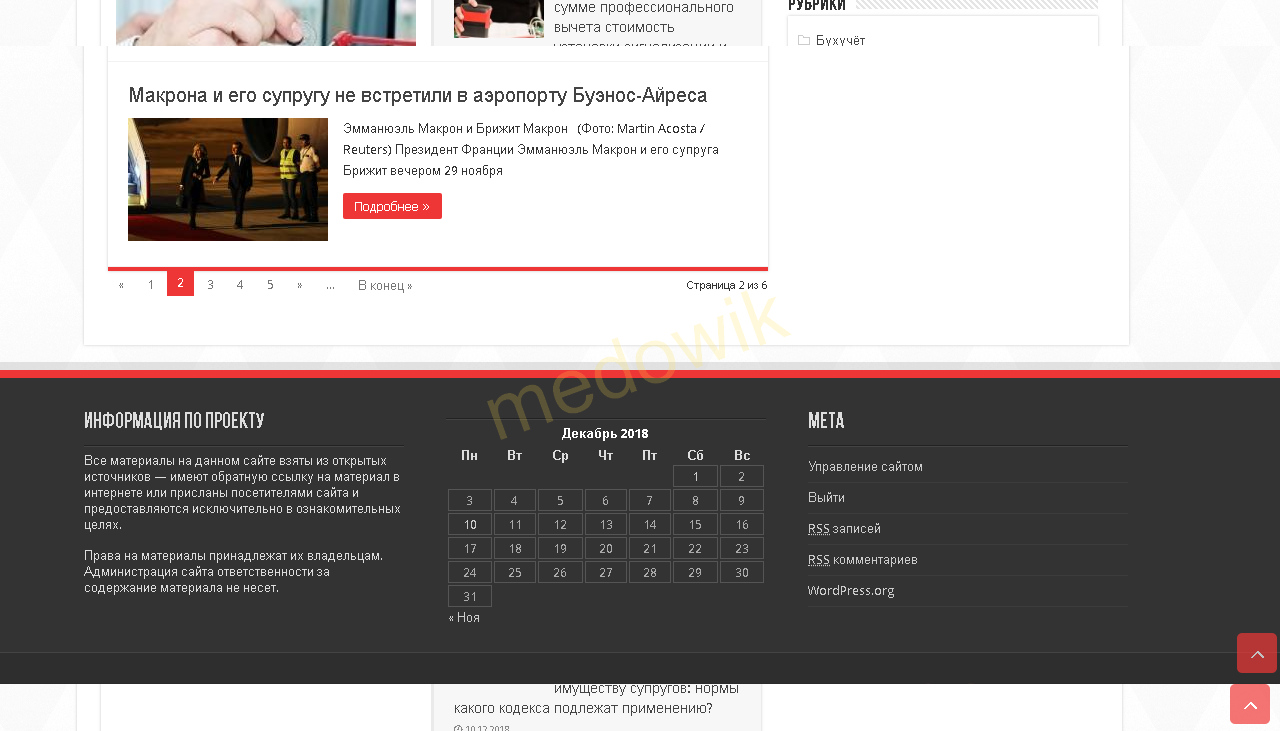The height and width of the screenshot is (731, 1280).
Task: Click the folder icon next to Бухучёт
Action: click(804, 40)
